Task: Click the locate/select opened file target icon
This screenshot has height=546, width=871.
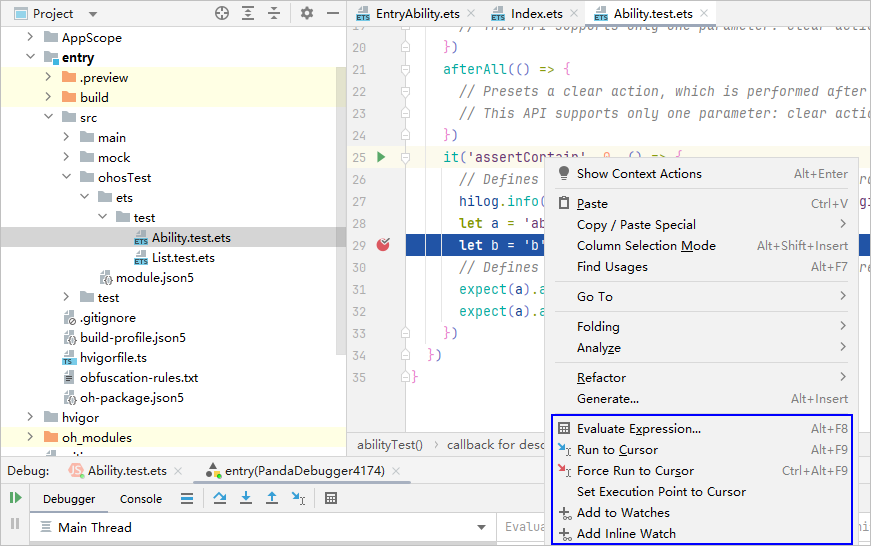Action: (x=222, y=14)
